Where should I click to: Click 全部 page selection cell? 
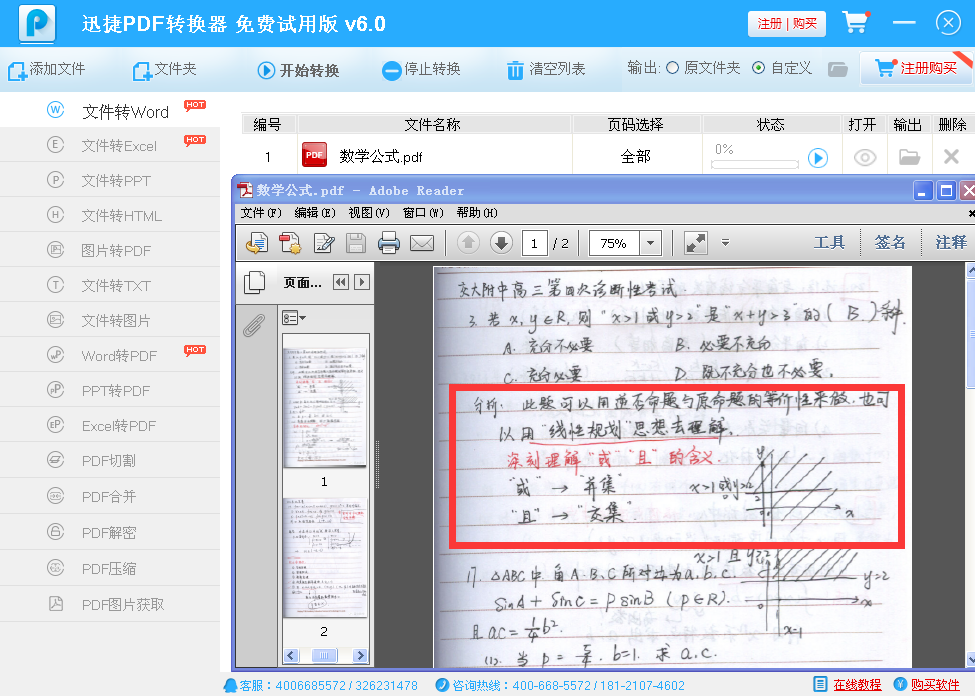click(x=635, y=156)
